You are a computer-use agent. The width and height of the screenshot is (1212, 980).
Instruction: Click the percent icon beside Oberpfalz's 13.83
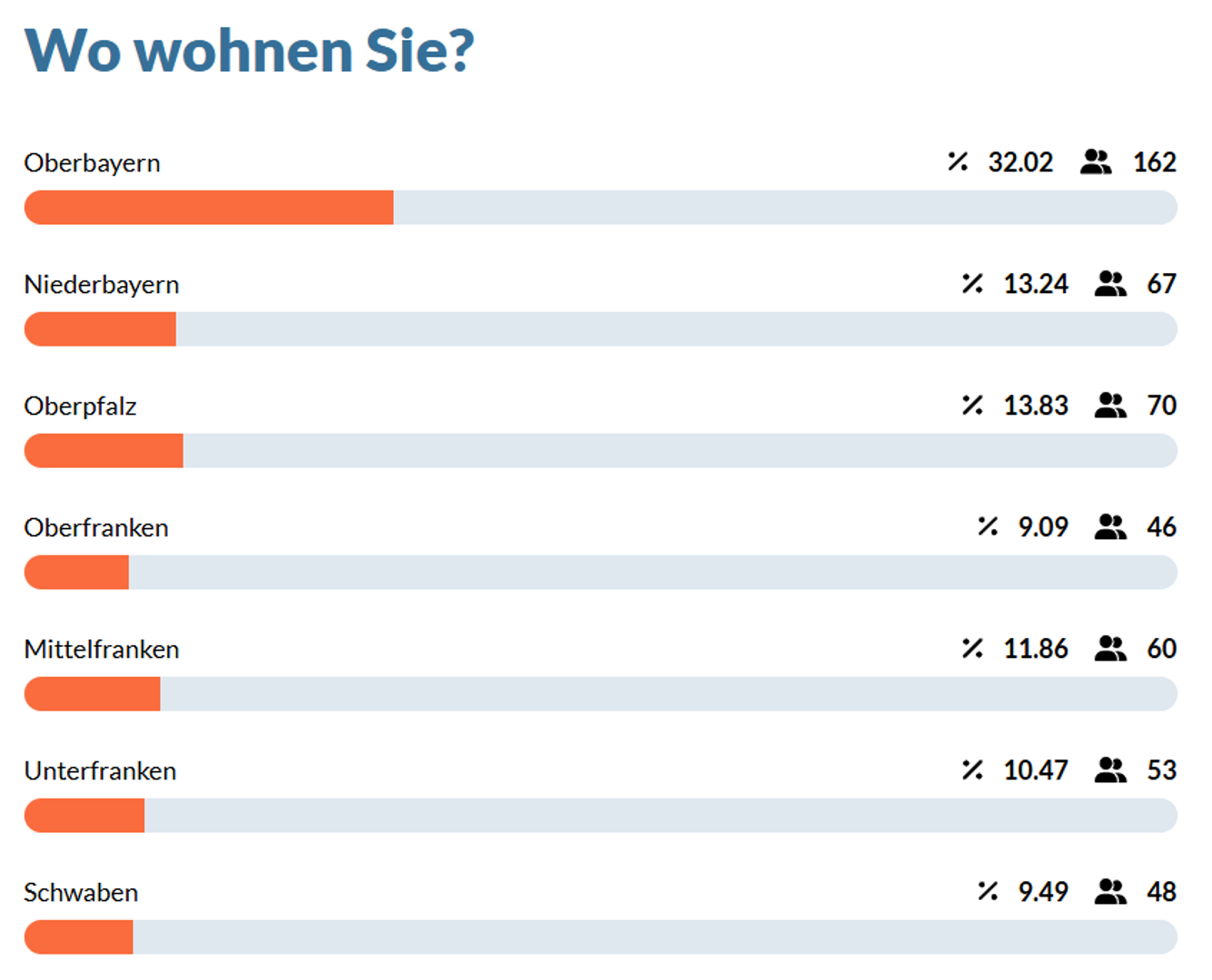[x=972, y=405]
